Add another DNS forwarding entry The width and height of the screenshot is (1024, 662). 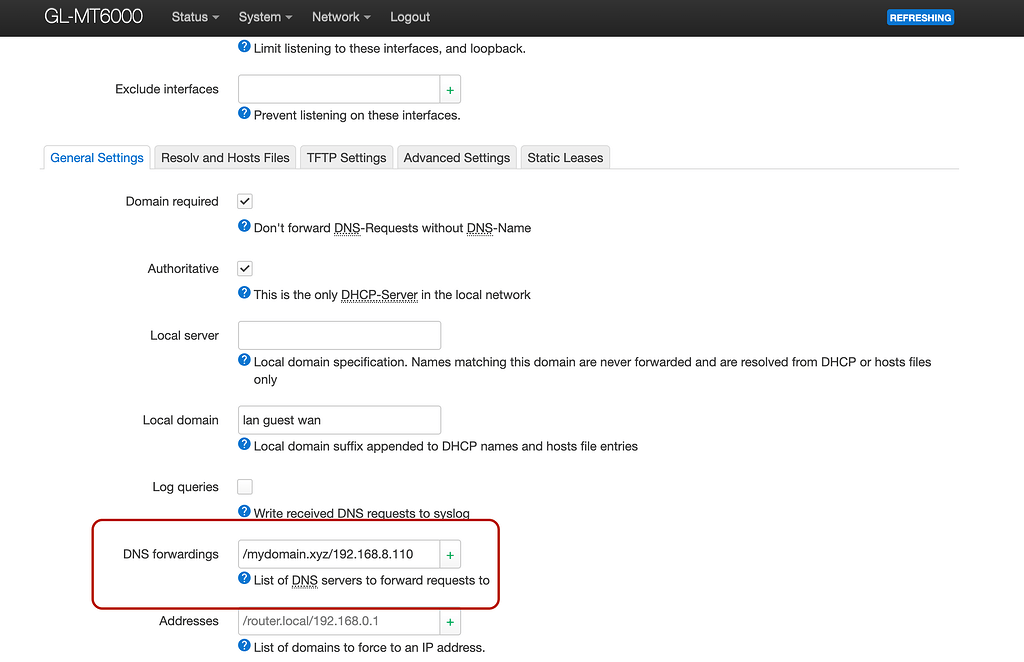tap(449, 553)
